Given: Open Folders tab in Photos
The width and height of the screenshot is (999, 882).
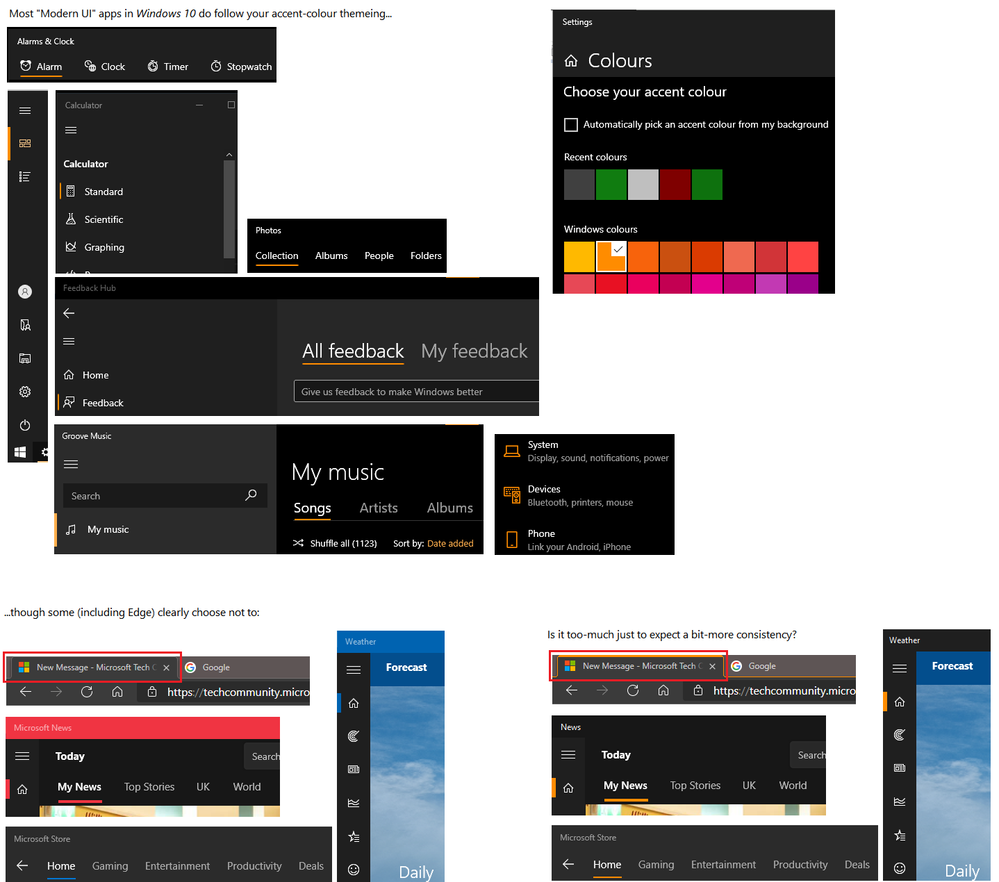Looking at the screenshot, I should (426, 256).
